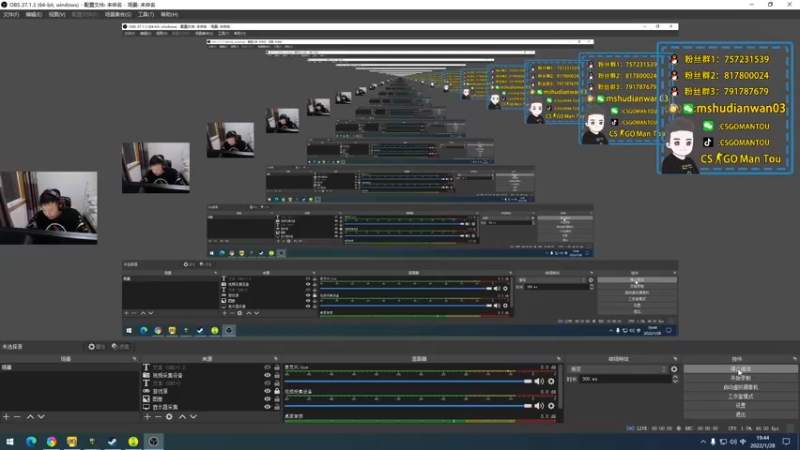Open 滤镜 filters for selected source
Image resolution: width=800 pixels, height=450 pixels.
click(x=120, y=347)
